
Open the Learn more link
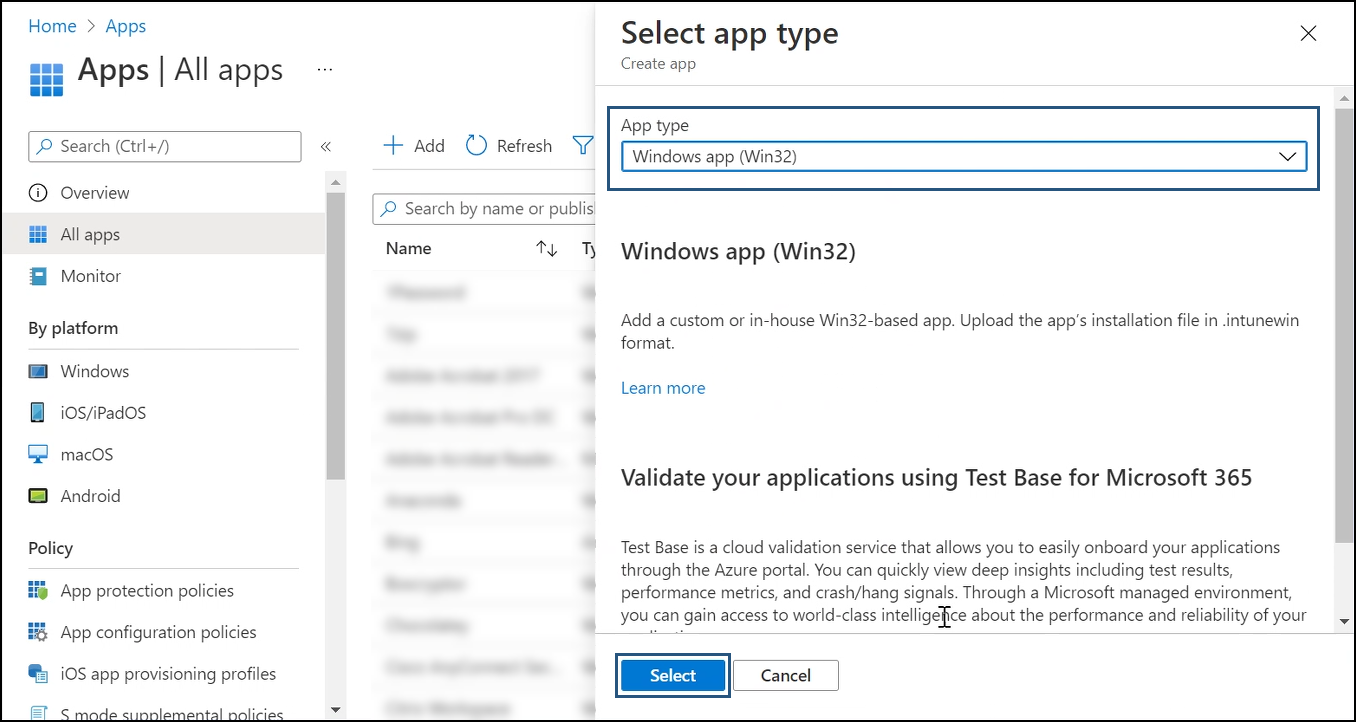(x=663, y=388)
